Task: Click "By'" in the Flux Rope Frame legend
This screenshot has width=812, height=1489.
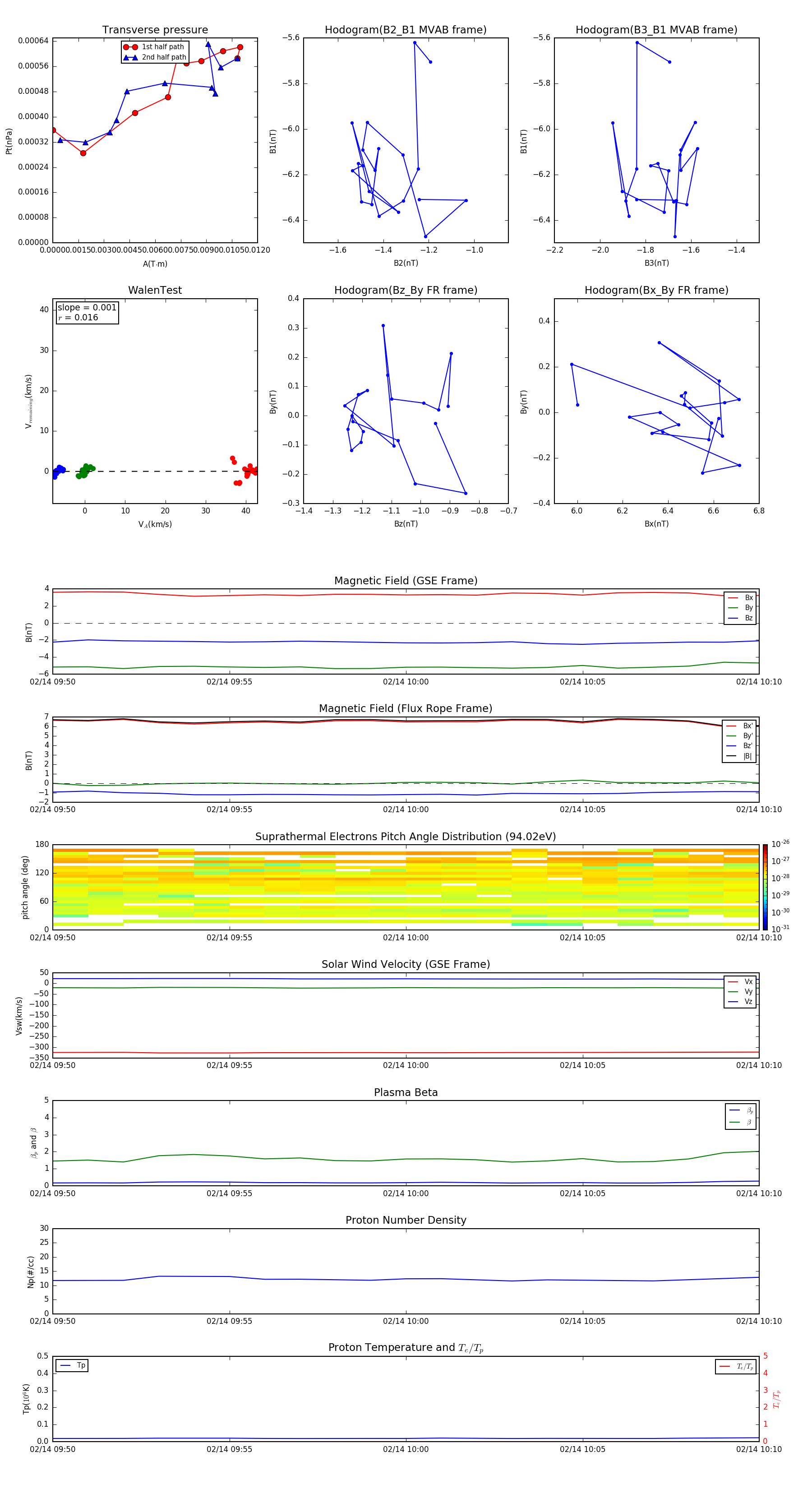Action: tap(748, 736)
